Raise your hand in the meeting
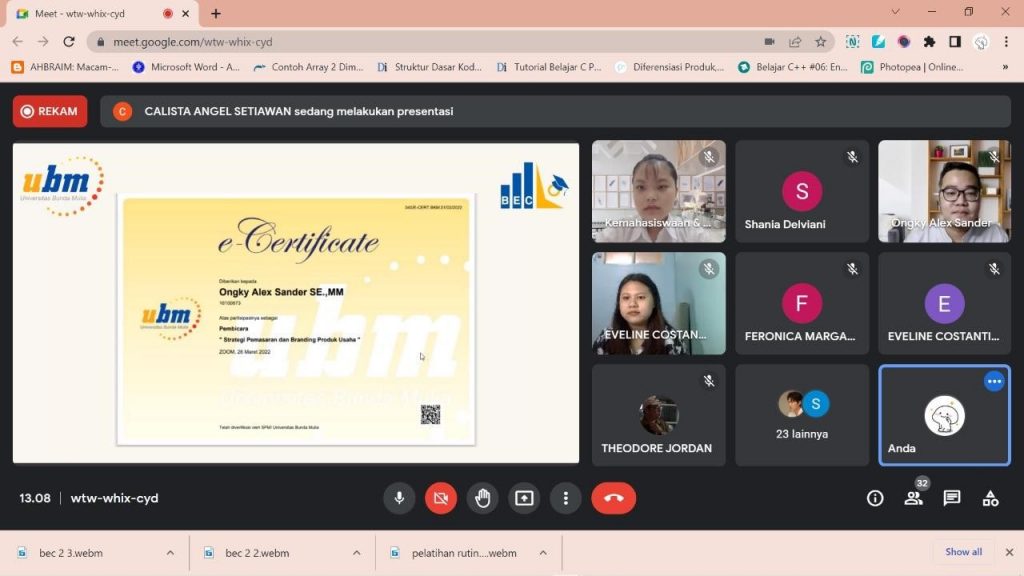Image resolution: width=1024 pixels, height=576 pixels. click(x=483, y=498)
